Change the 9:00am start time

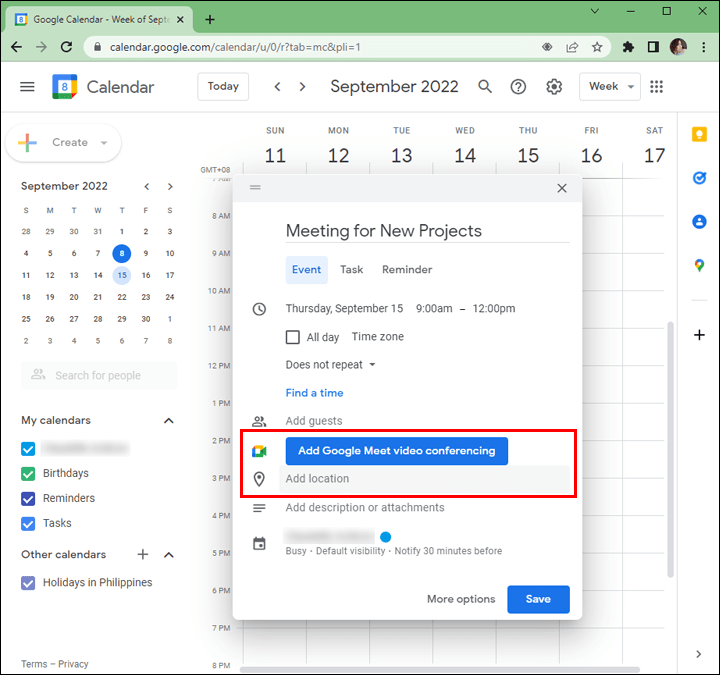434,309
